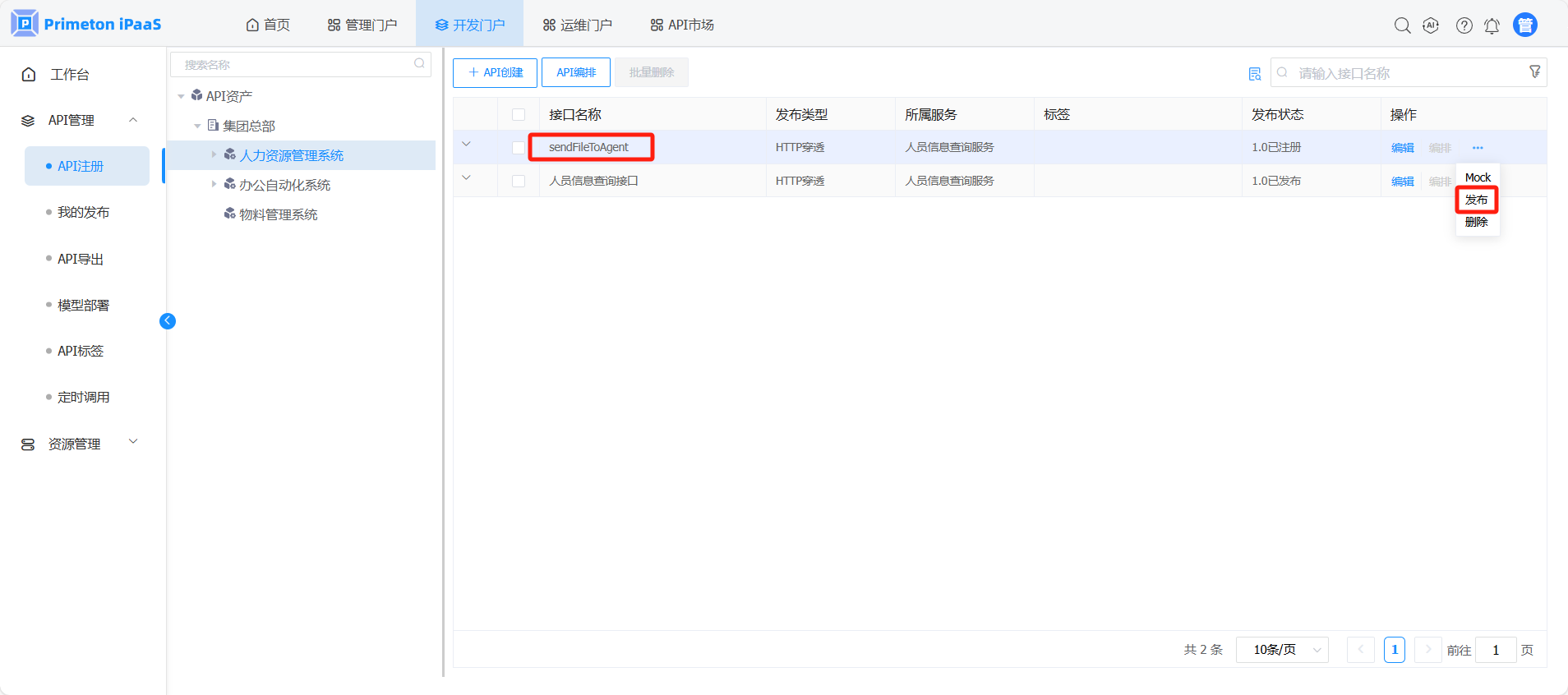This screenshot has height=695, width=1568.
Task: Open the help question mark icon
Action: coord(1464,25)
